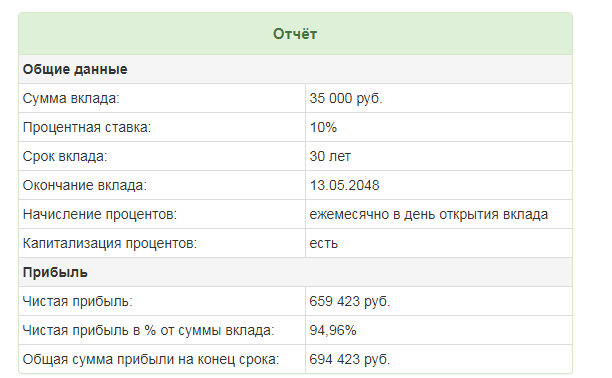This screenshot has width=612, height=378.
Task: Select the 10% interest rate value
Action: (323, 127)
